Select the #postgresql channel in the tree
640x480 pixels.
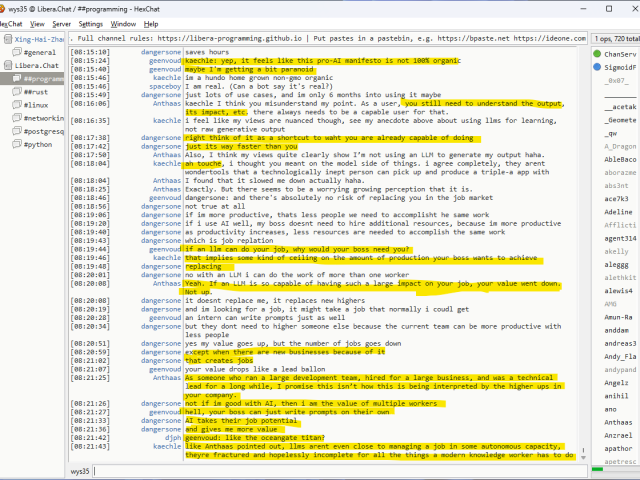pyautogui.click(x=43, y=131)
